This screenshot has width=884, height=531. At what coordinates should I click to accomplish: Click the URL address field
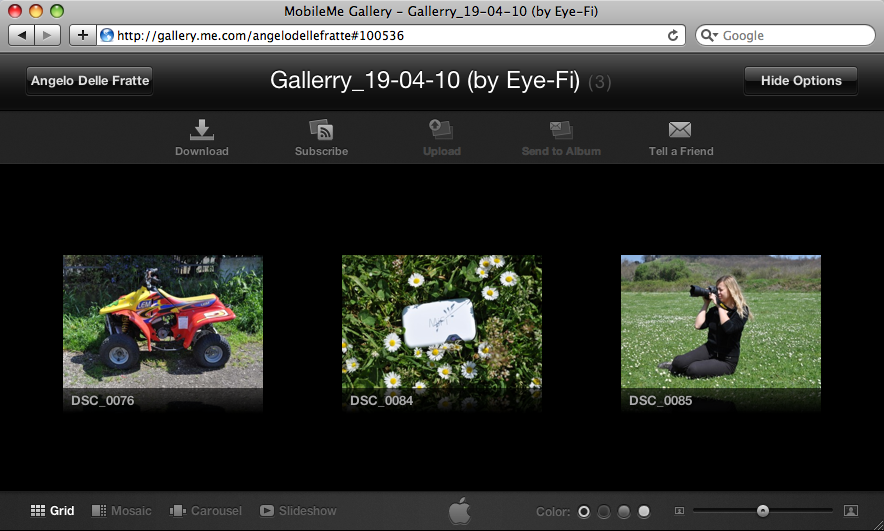click(389, 36)
